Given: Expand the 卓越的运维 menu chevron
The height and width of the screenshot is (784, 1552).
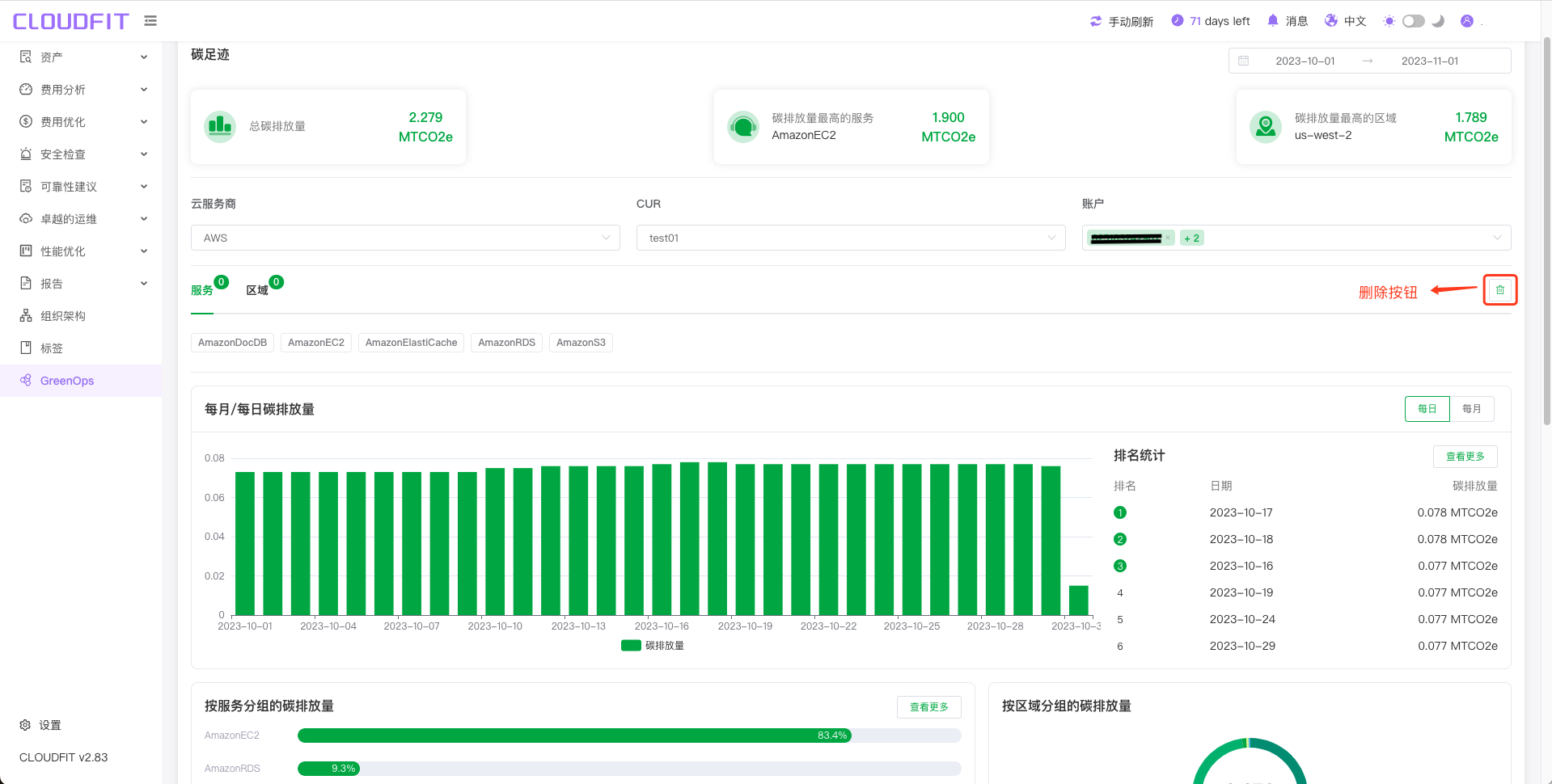Looking at the screenshot, I should 144,218.
